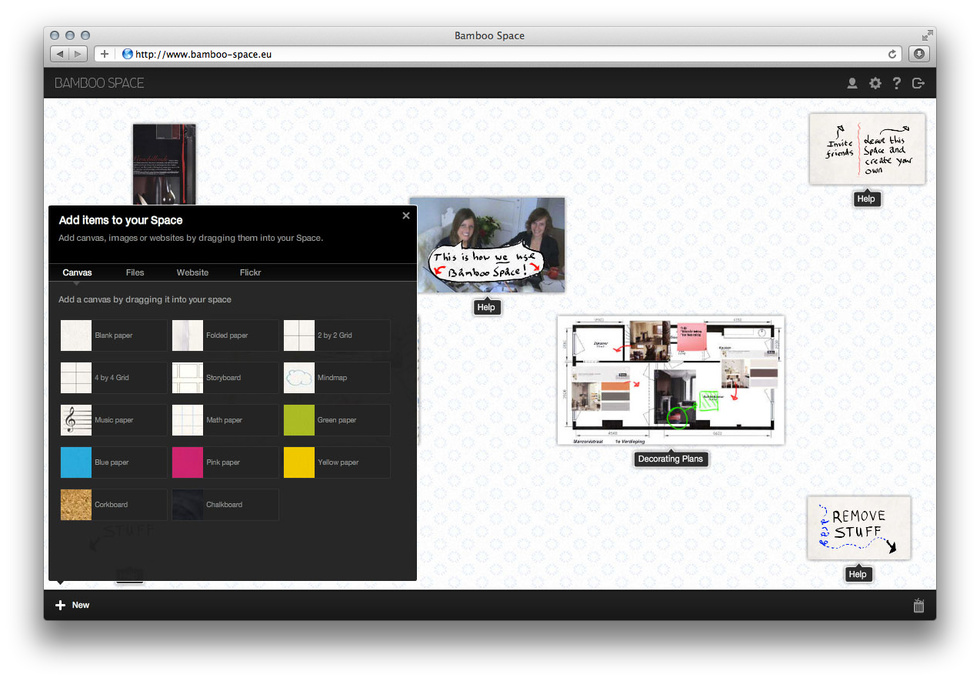The height and width of the screenshot is (681, 980).
Task: Close the Add items panel
Action: tap(406, 216)
